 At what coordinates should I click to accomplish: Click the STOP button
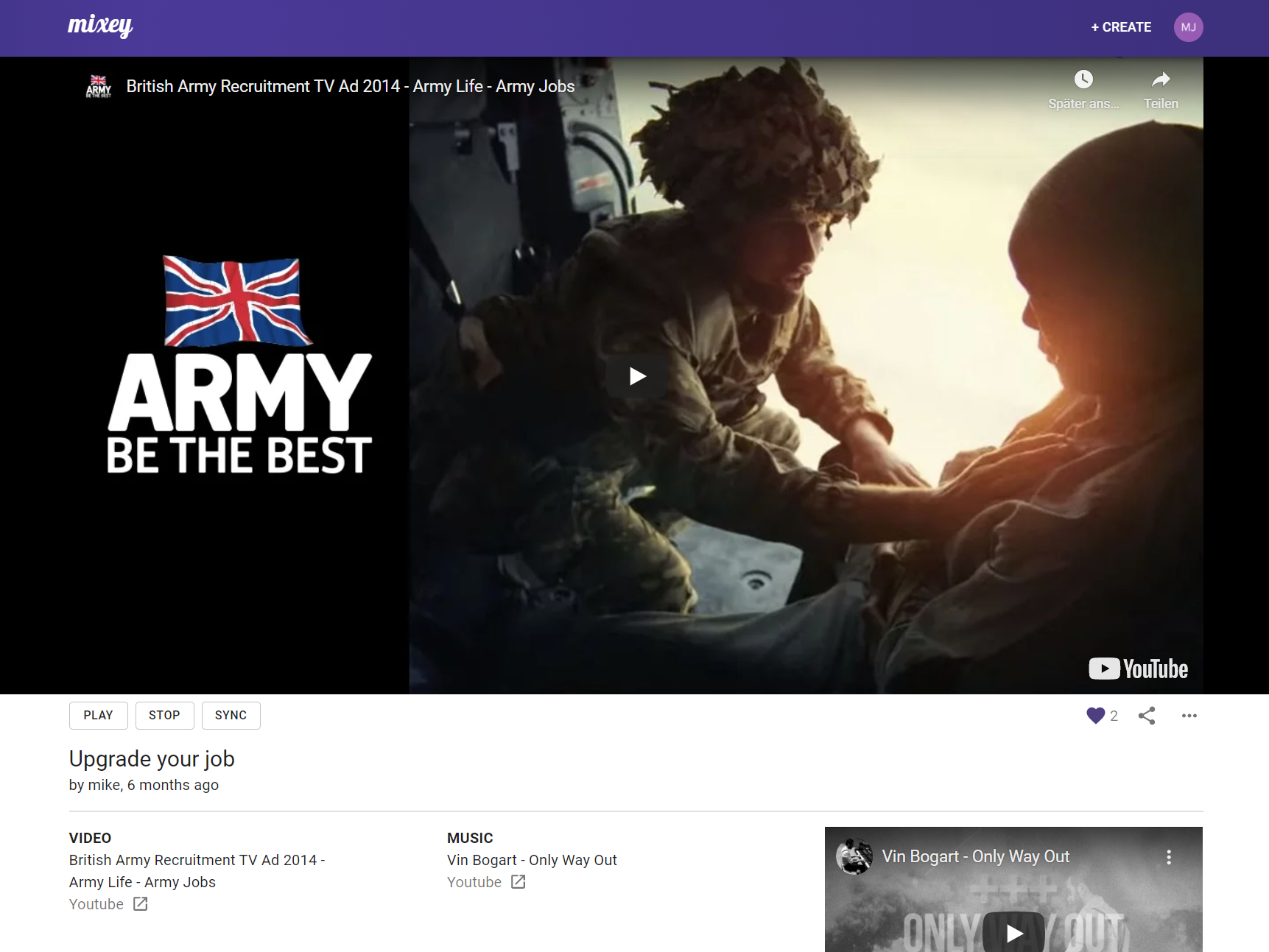tap(164, 716)
